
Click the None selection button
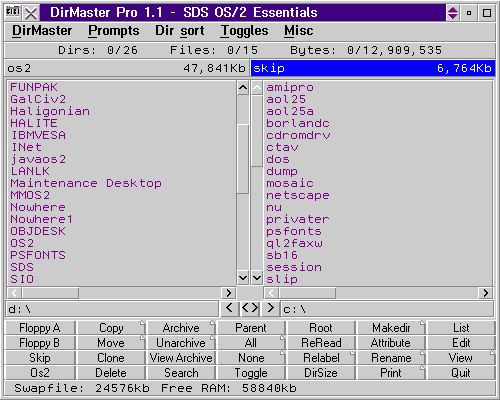[251, 358]
